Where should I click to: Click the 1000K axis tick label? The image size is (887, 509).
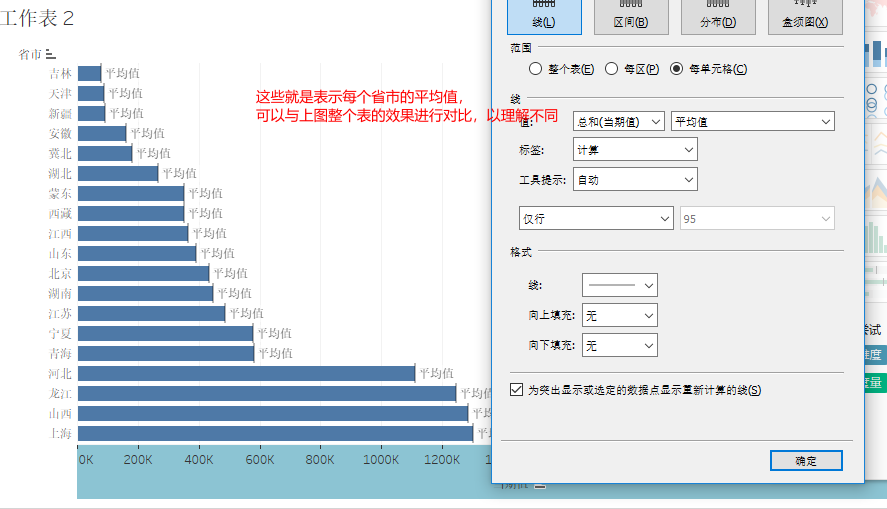381,460
